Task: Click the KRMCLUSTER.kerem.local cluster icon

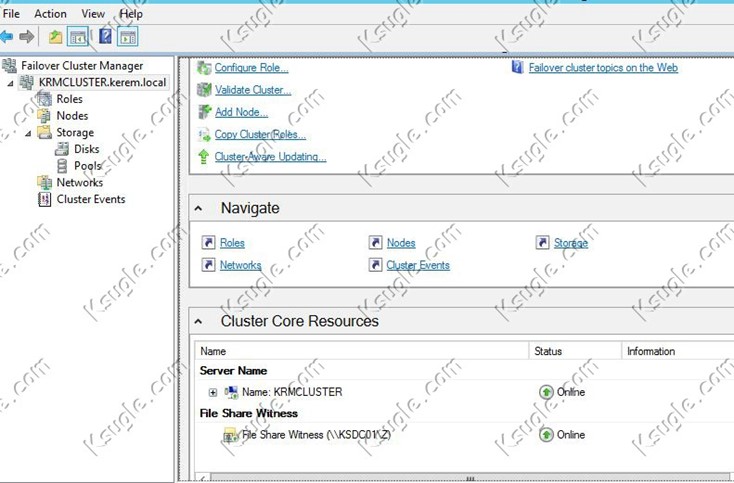Action: (27, 82)
